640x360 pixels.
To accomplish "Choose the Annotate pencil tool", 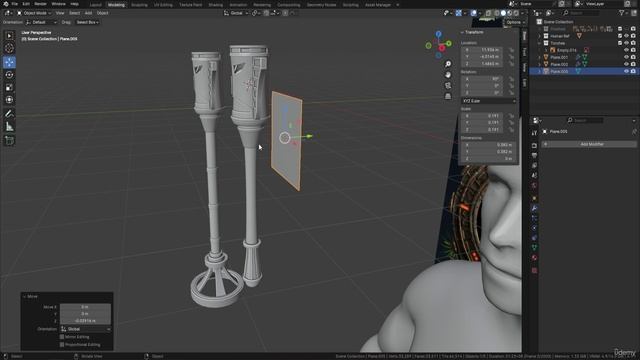I will point(9,114).
